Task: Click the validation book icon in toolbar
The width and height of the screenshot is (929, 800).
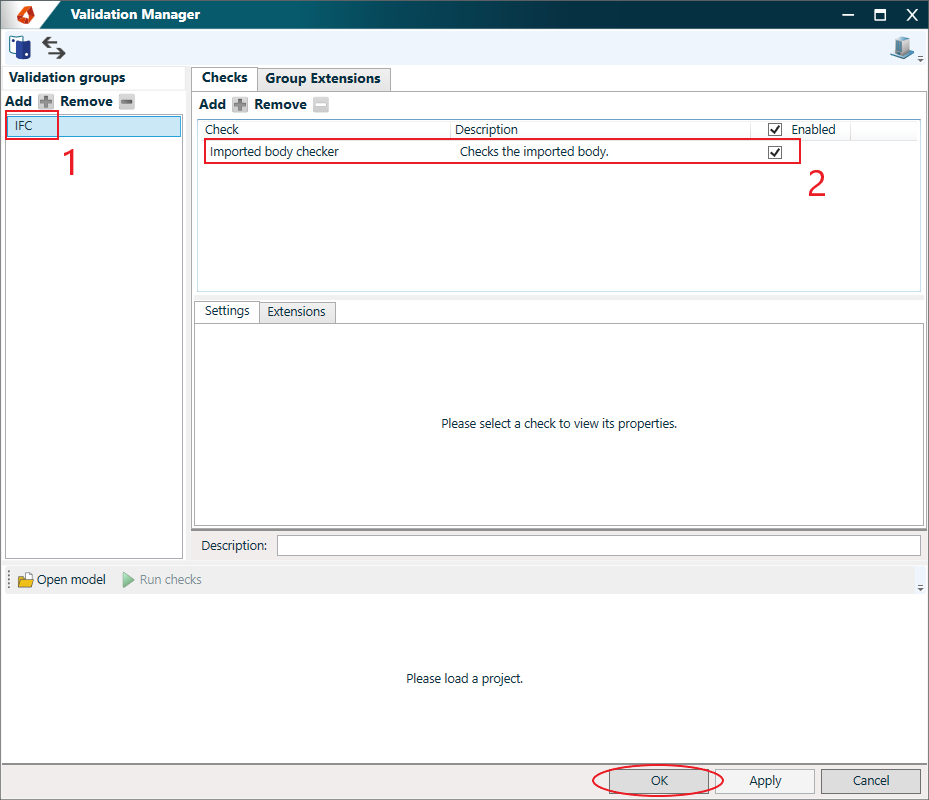Action: point(20,47)
